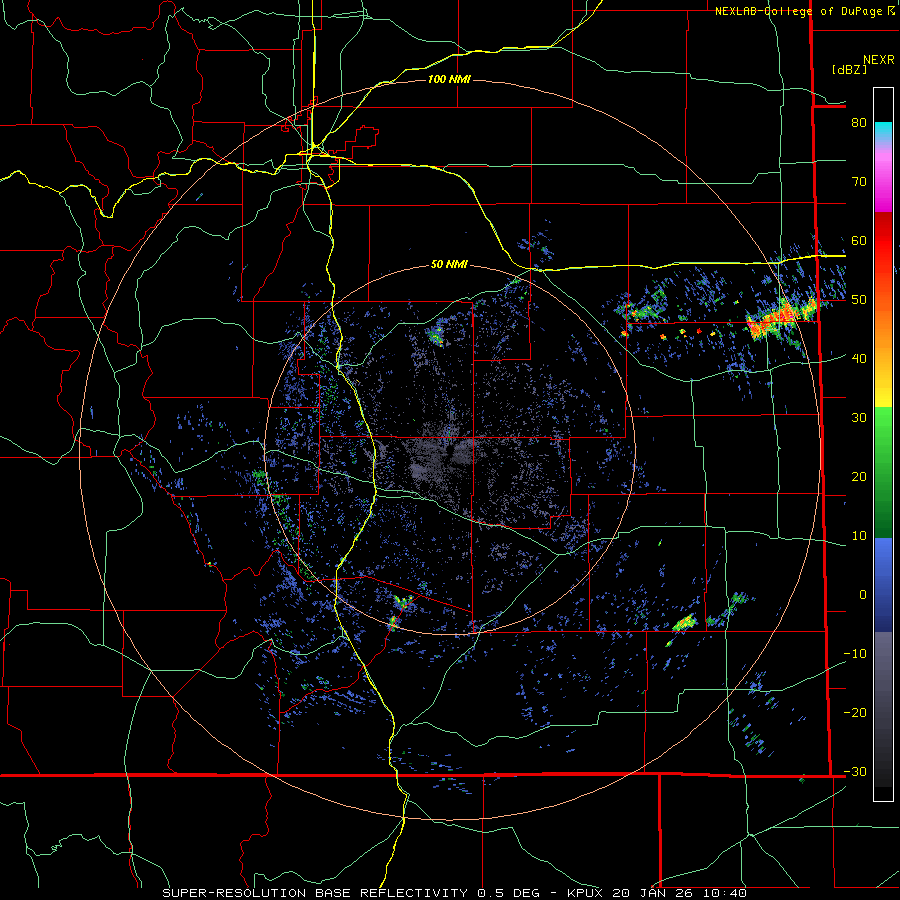This screenshot has width=900, height=900.
Task: Click the 20 JAN 26 10:40 timestamp
Action: point(680,893)
